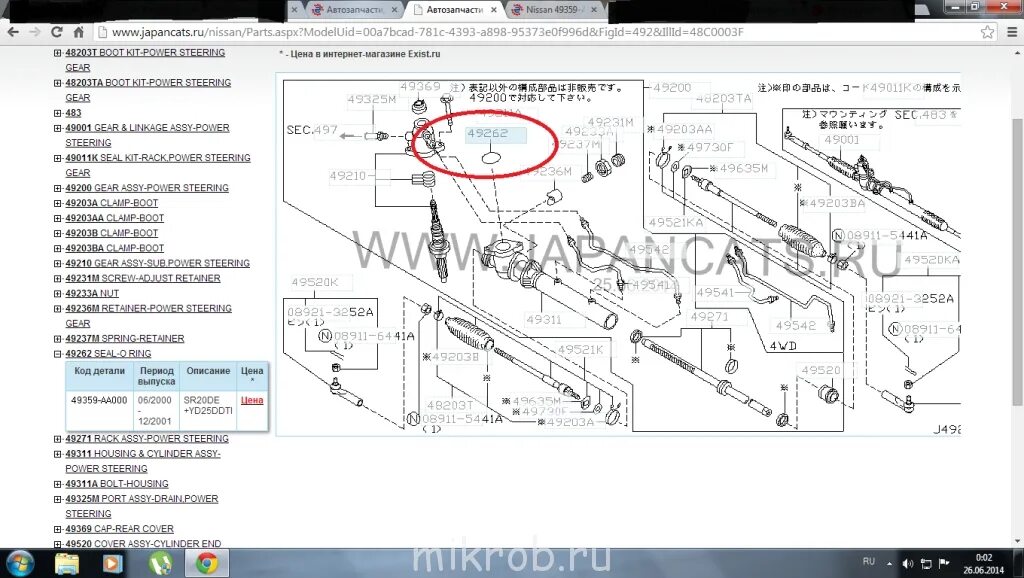Expand 49271 RACK ASSY node
The height and width of the screenshot is (578, 1024).
(x=57, y=439)
